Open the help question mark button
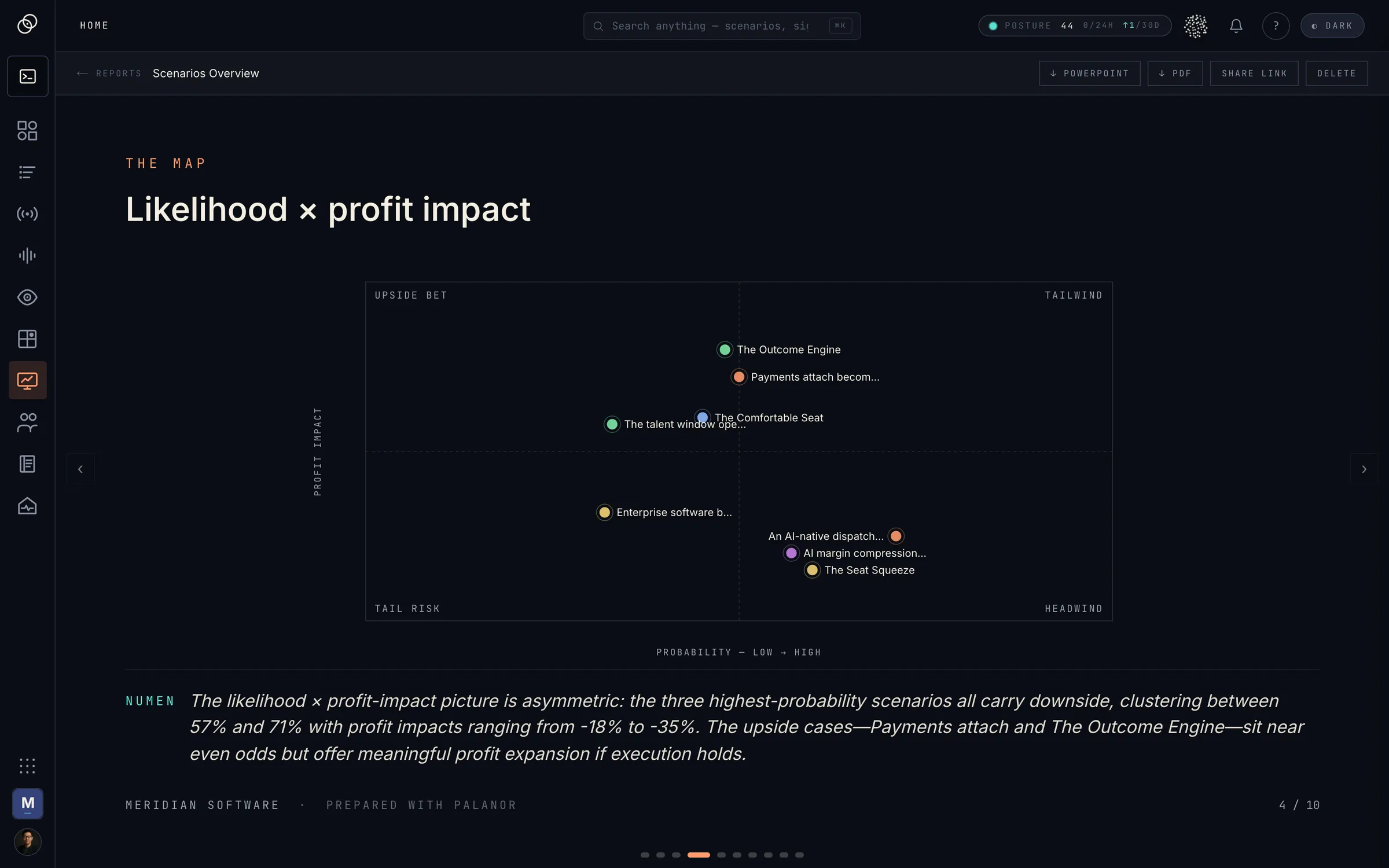The height and width of the screenshot is (868, 1389). tap(1276, 26)
